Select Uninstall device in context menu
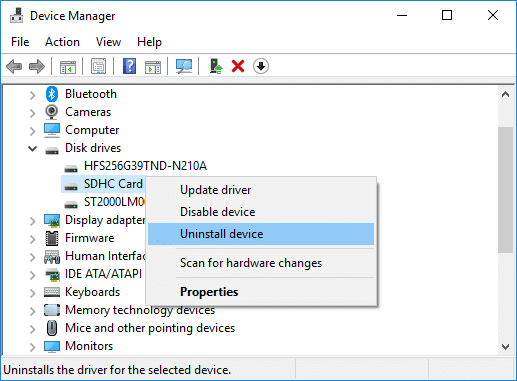This screenshot has width=517, height=381. (x=261, y=234)
